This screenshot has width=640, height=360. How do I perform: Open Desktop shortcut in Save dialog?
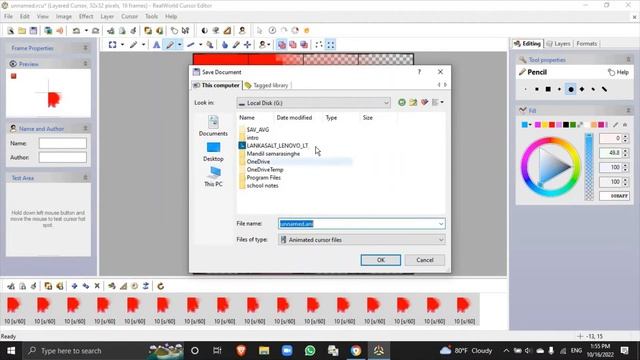click(x=213, y=151)
